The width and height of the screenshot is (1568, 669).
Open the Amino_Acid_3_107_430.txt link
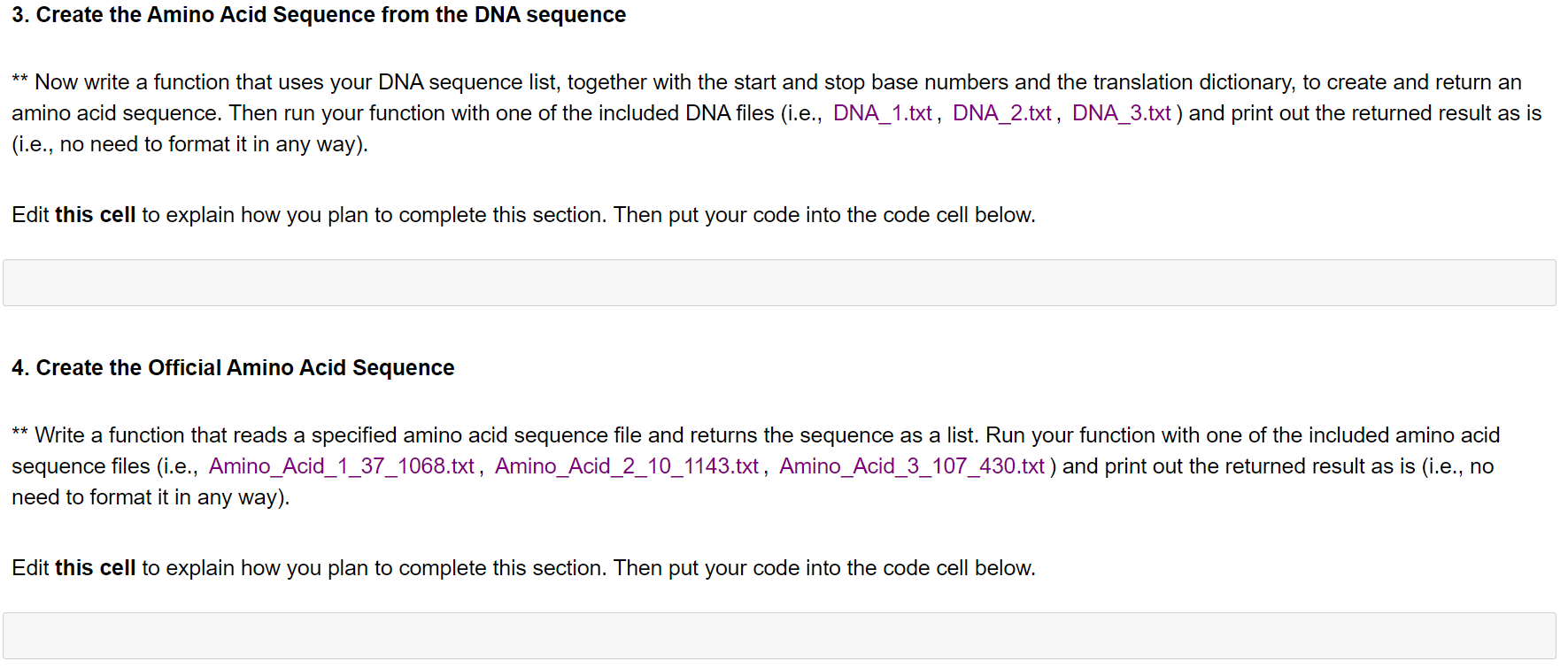[911, 466]
